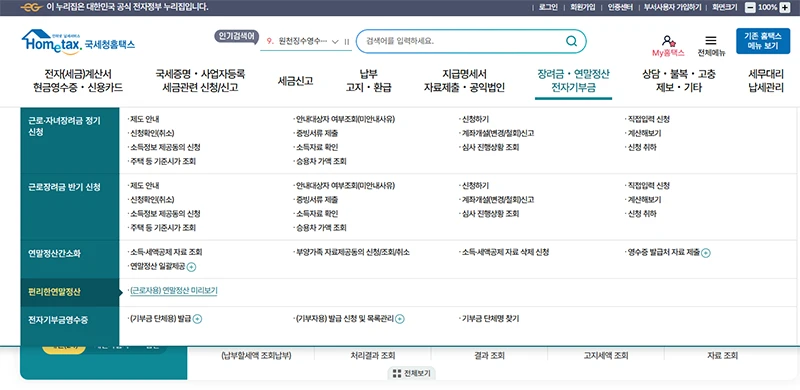Click 100% zoom level text
The height and width of the screenshot is (390, 800).
[768, 7]
